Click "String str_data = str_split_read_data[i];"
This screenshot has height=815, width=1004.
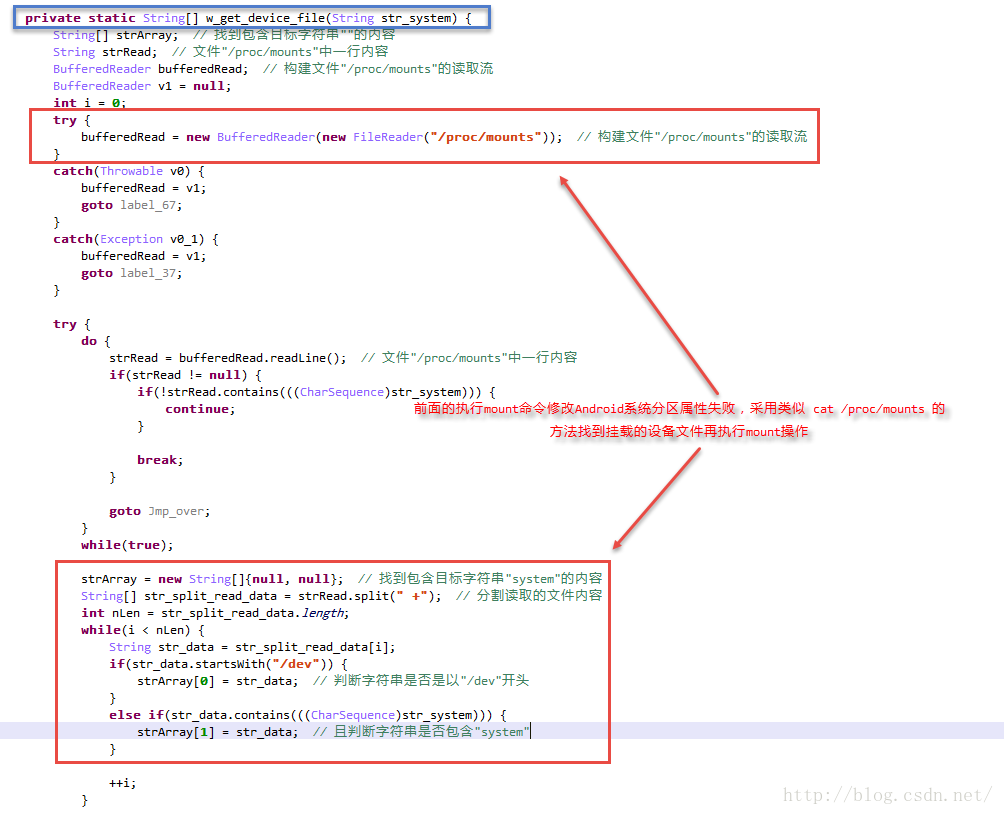click(252, 647)
